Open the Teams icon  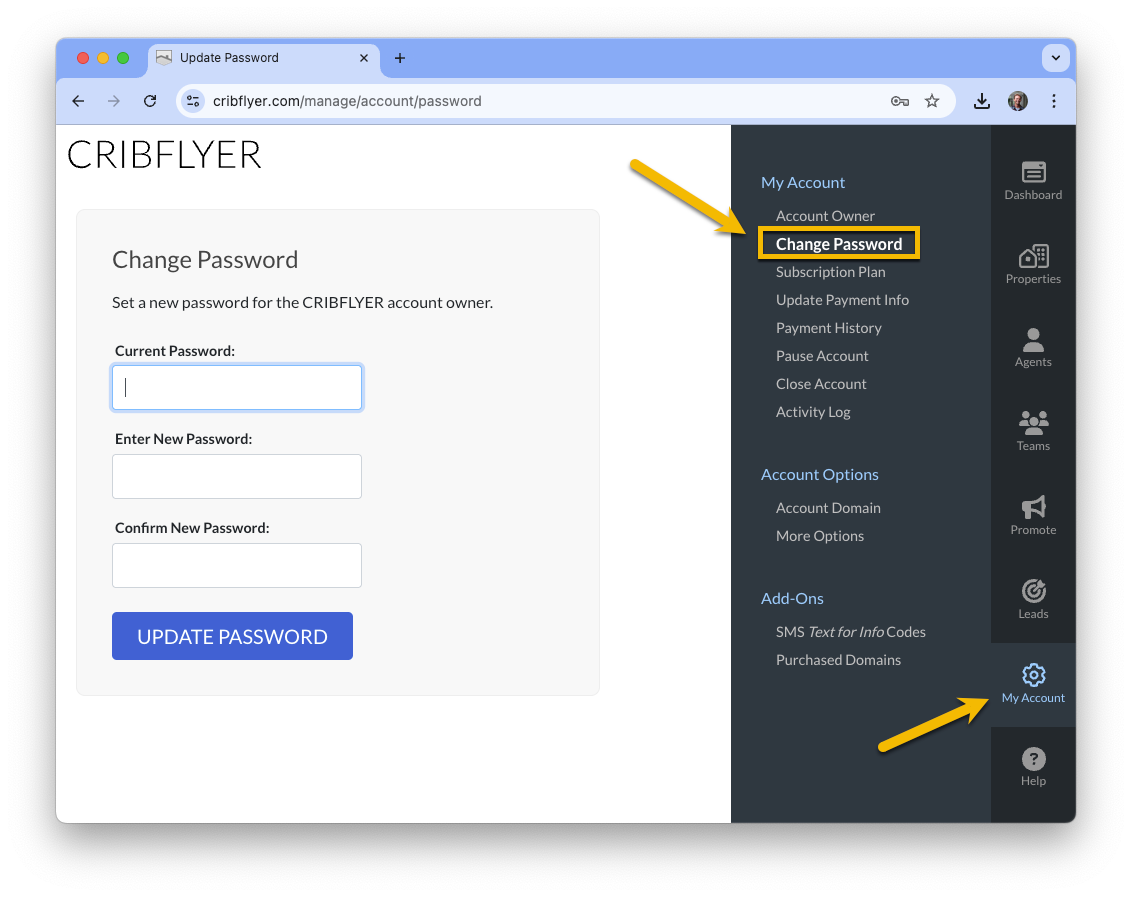1033,422
